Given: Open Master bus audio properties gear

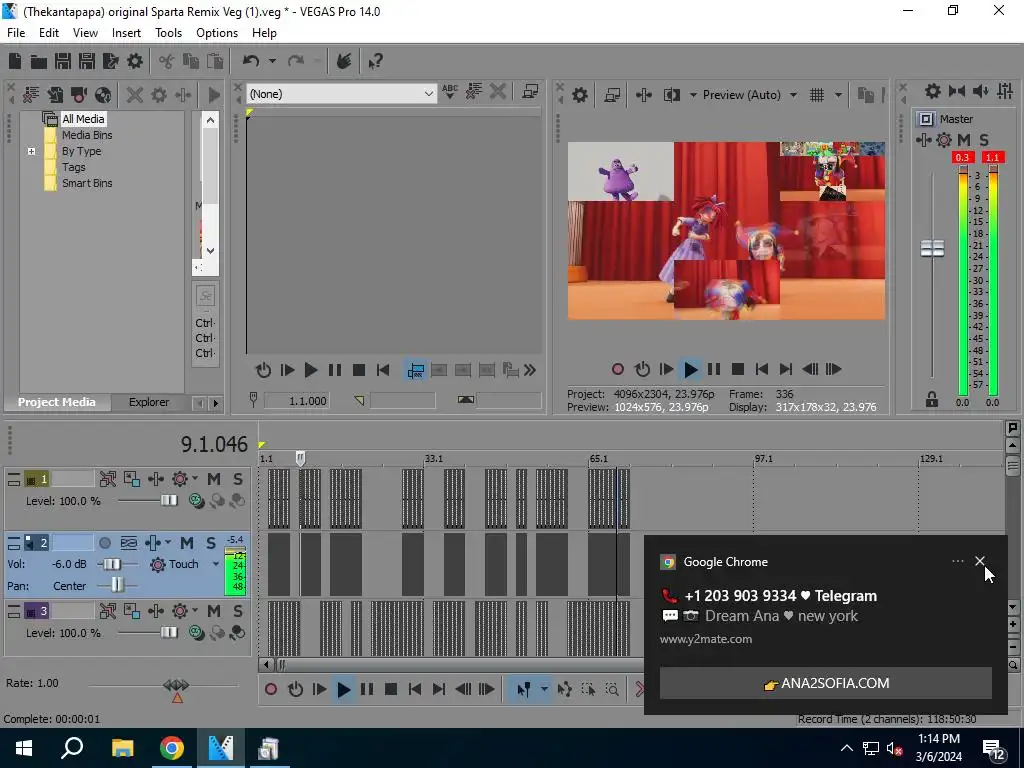Looking at the screenshot, I should (x=933, y=91).
